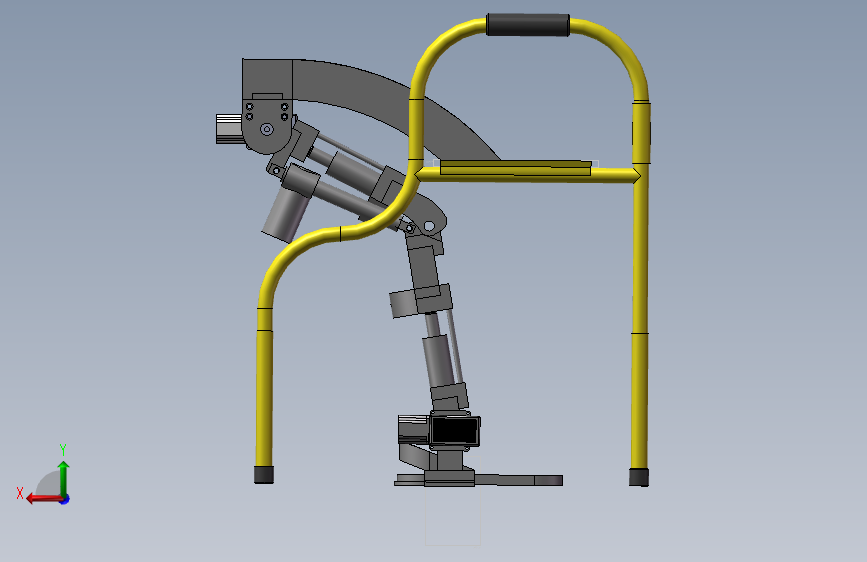
Task: Click the blue Z axis dot on the triad
Action: point(65,499)
